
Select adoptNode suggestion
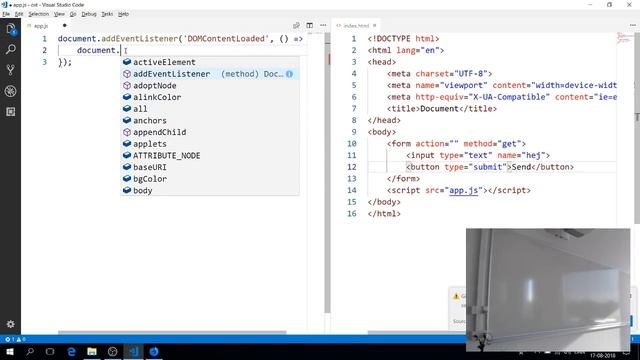[x=210, y=86]
